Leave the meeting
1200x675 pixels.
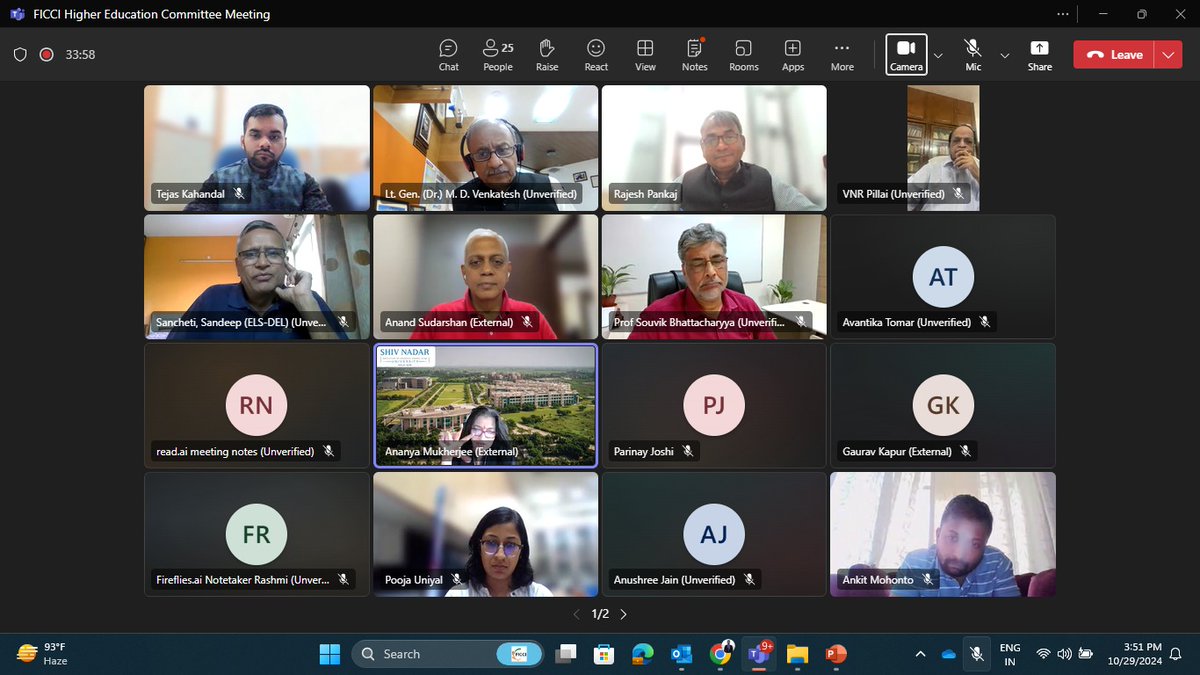1114,55
